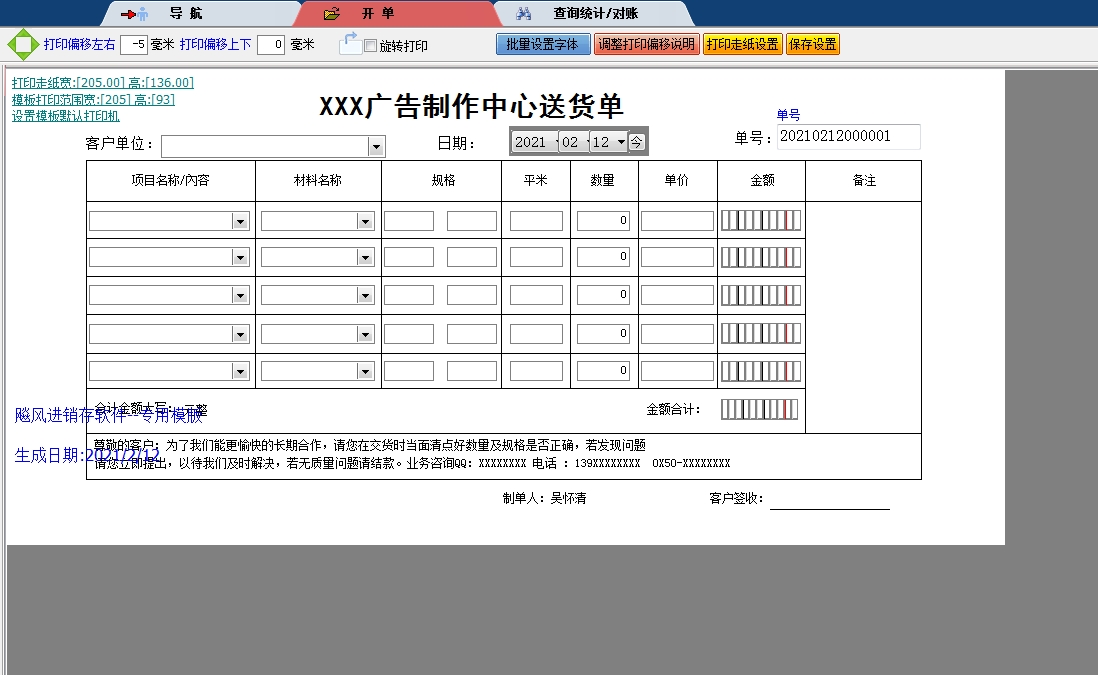1098x675 pixels.
Task: Expand the 客户单位 dropdown
Action: coord(376,147)
